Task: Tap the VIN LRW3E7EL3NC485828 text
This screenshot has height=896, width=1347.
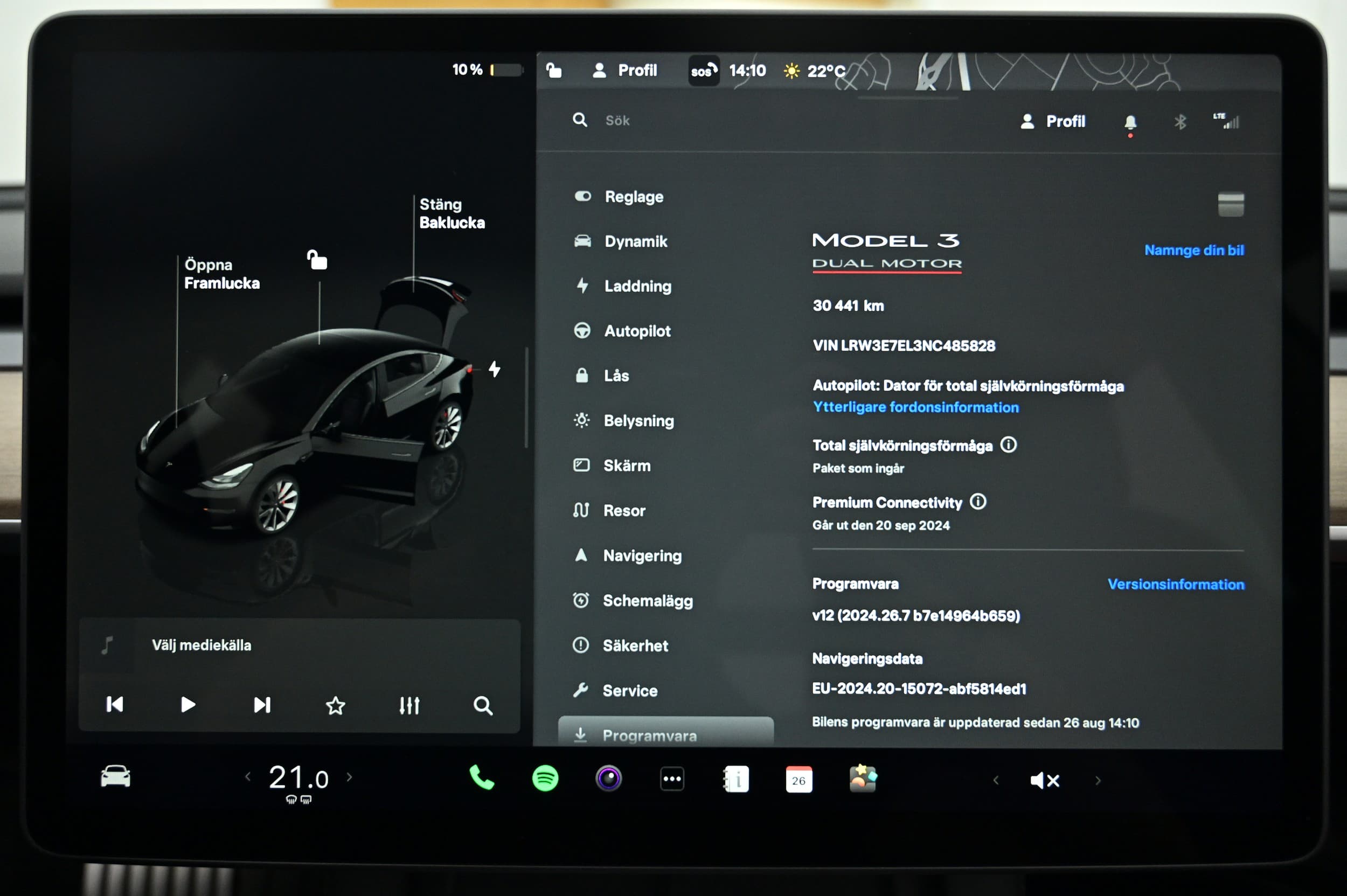Action: coord(904,346)
